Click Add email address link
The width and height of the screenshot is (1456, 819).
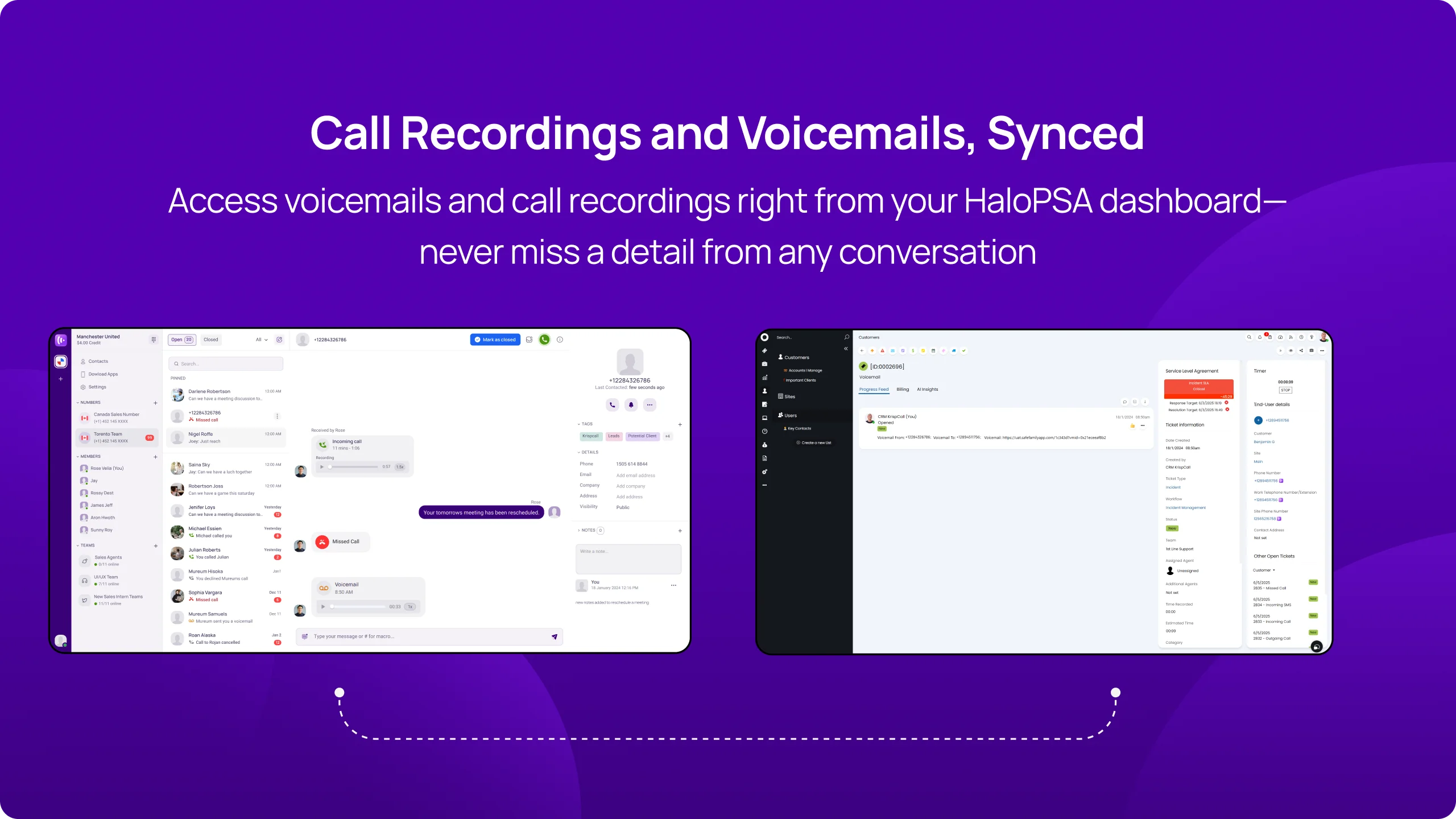[x=636, y=475]
